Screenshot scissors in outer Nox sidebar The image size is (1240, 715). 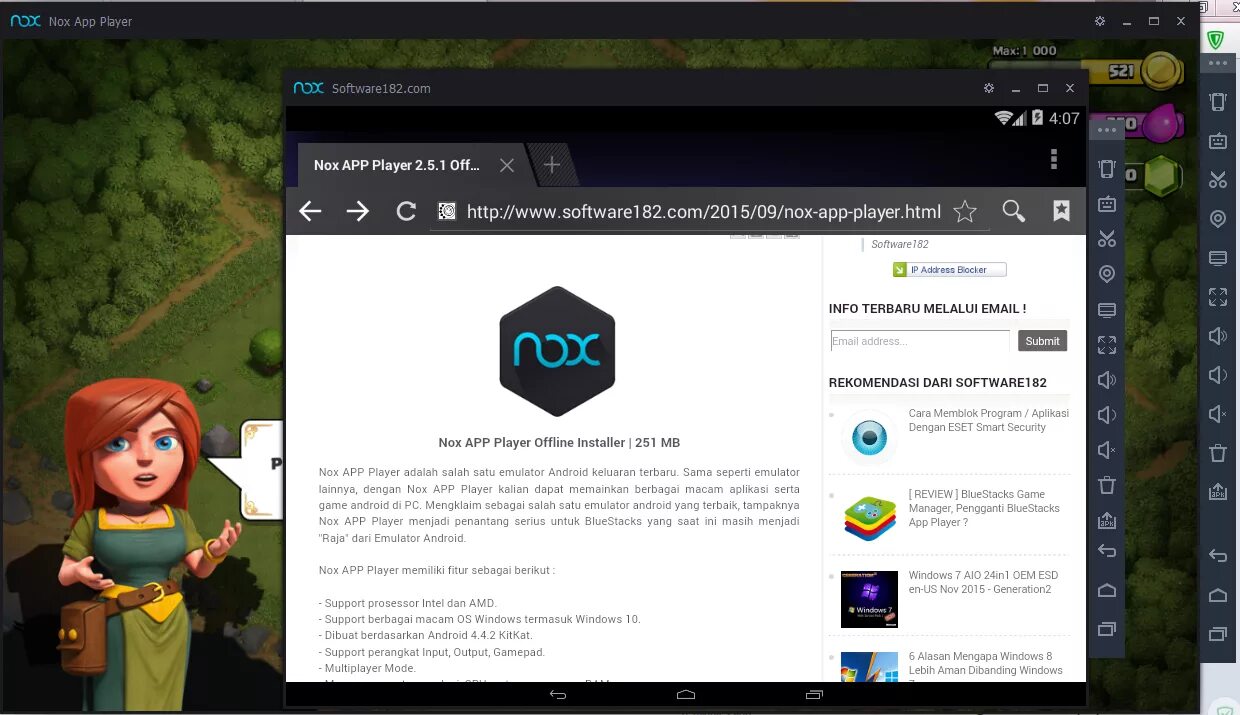click(x=1218, y=180)
